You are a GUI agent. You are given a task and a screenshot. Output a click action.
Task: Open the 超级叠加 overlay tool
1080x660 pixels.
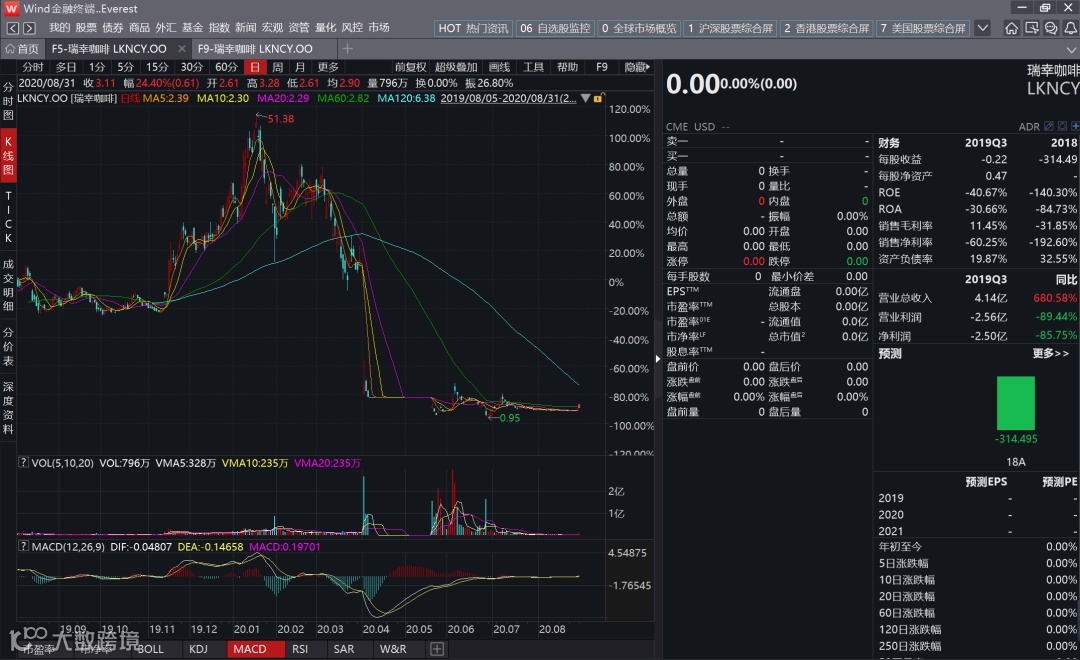pyautogui.click(x=456, y=67)
